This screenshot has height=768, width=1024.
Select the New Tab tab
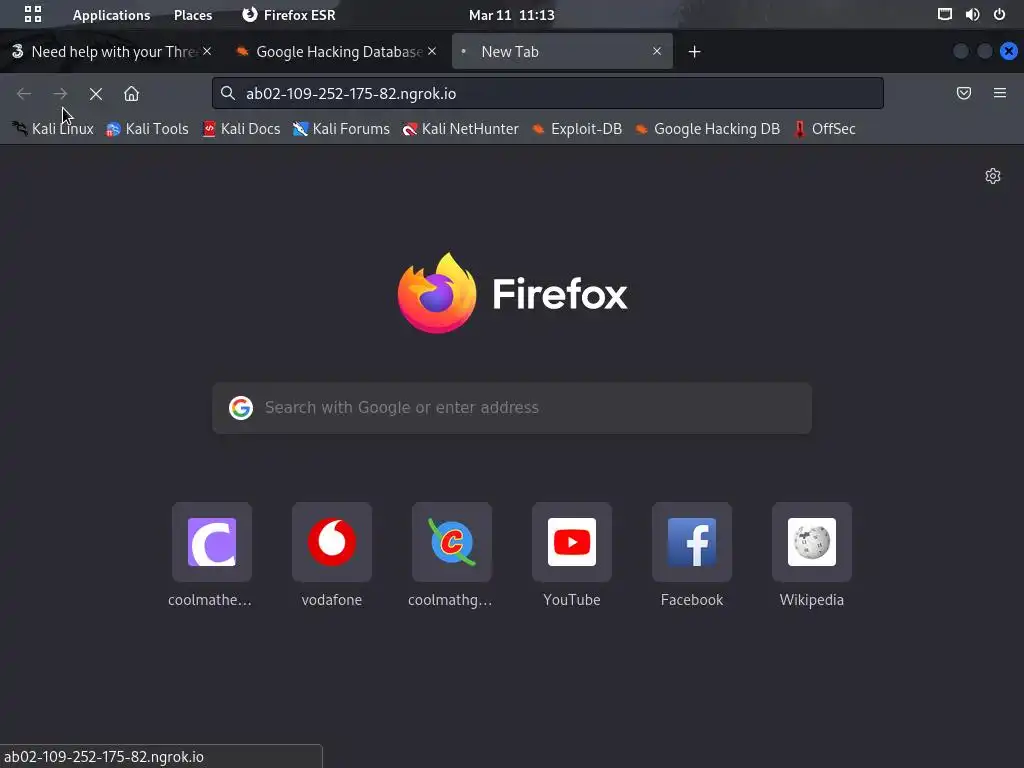(x=562, y=52)
